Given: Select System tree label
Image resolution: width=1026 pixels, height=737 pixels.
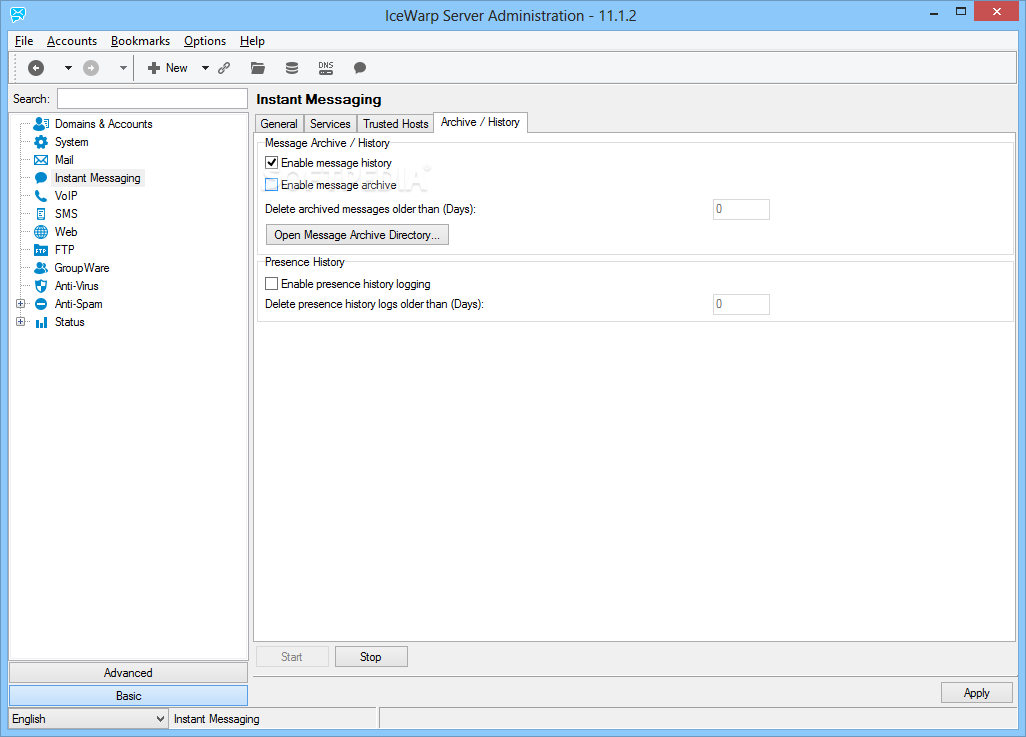Looking at the screenshot, I should point(71,142).
